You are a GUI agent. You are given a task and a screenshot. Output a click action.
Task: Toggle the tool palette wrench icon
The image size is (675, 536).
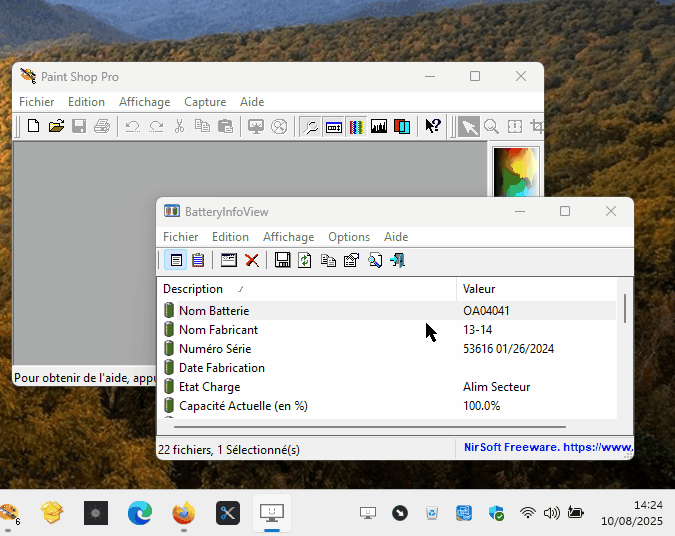pyautogui.click(x=310, y=127)
